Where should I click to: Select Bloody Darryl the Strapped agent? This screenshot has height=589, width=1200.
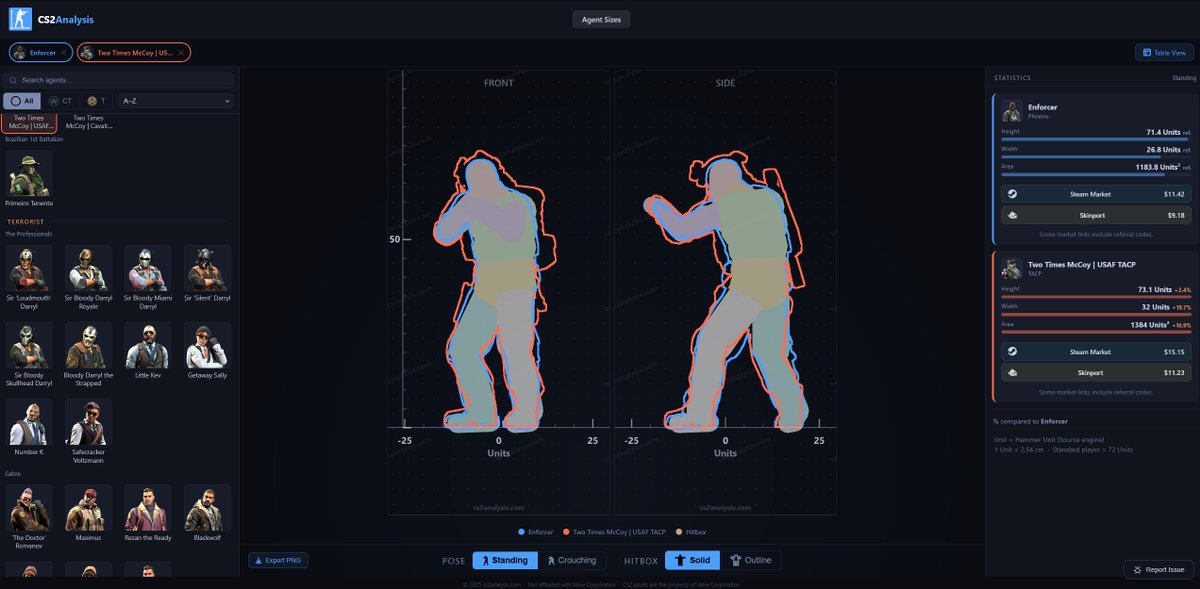pyautogui.click(x=88, y=354)
